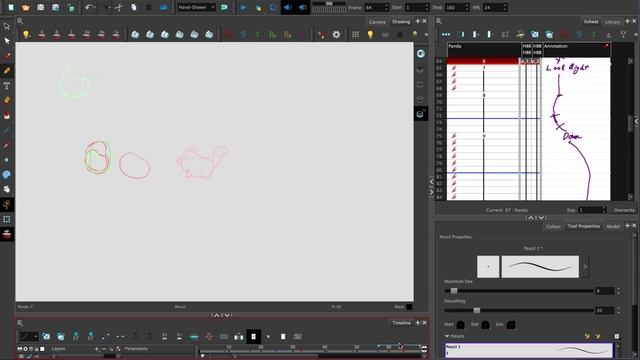Toggle the grid display icon
Image resolution: width=640 pixels, height=360 pixels.
356,35
